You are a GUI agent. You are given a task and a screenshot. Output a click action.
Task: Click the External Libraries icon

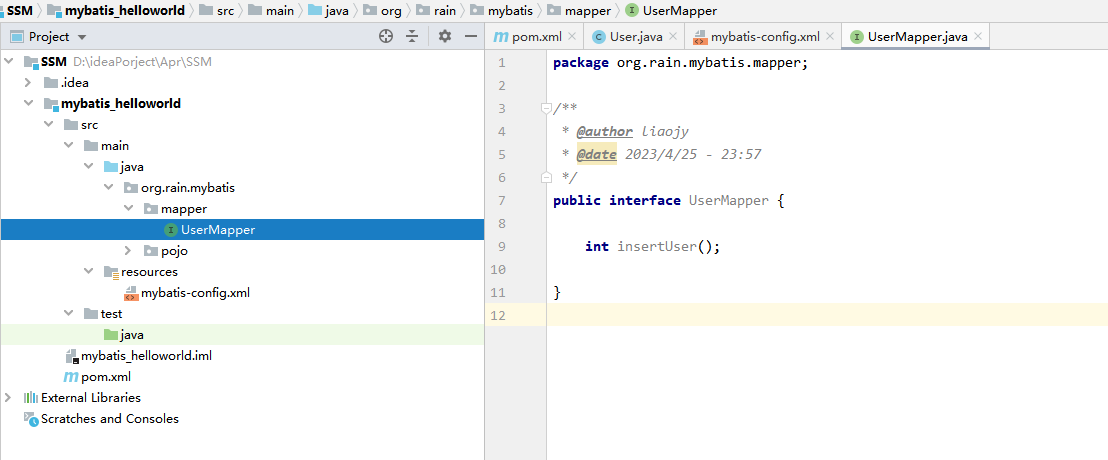pyautogui.click(x=30, y=398)
